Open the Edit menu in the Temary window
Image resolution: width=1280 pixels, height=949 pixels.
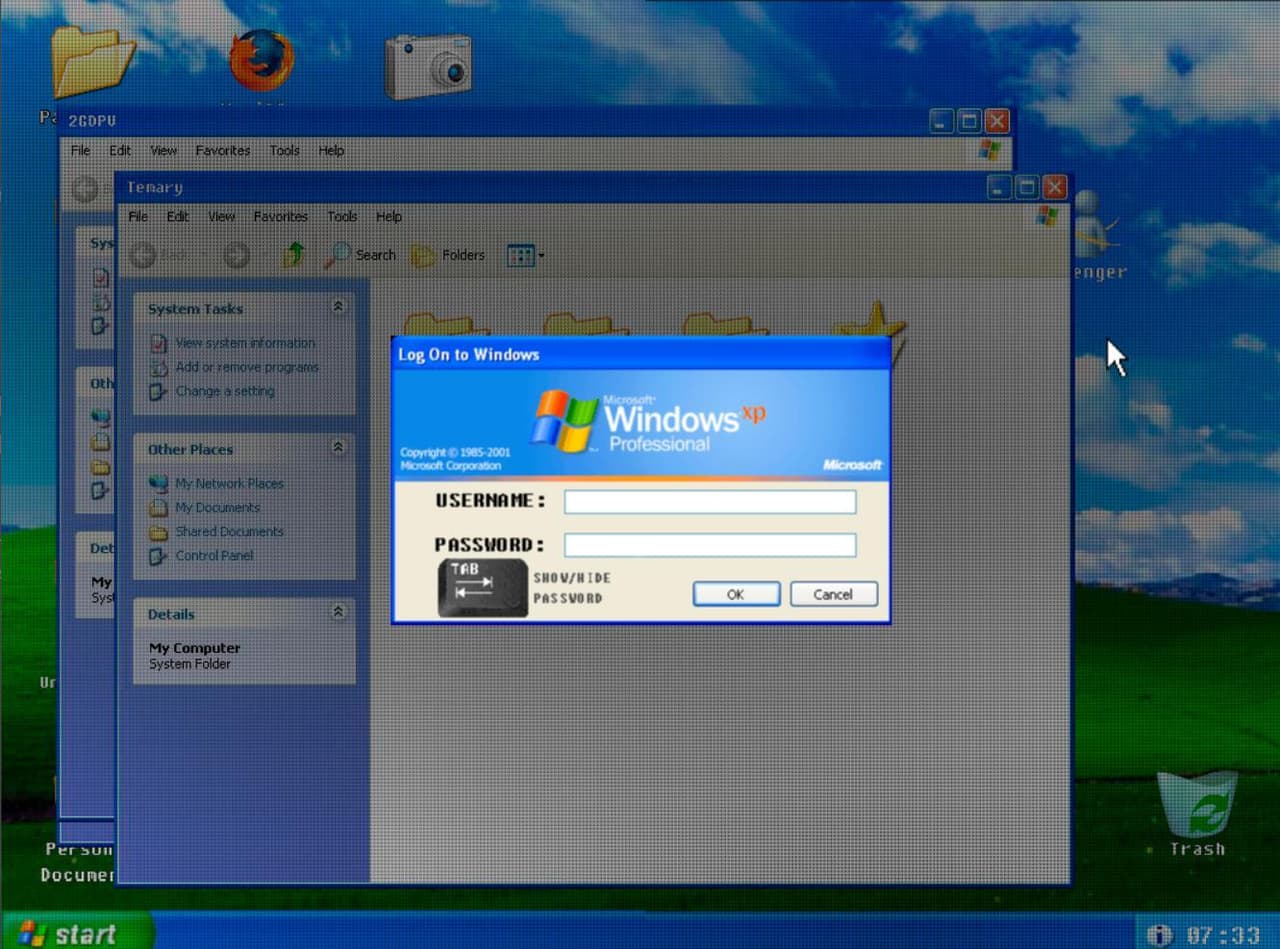tap(178, 216)
